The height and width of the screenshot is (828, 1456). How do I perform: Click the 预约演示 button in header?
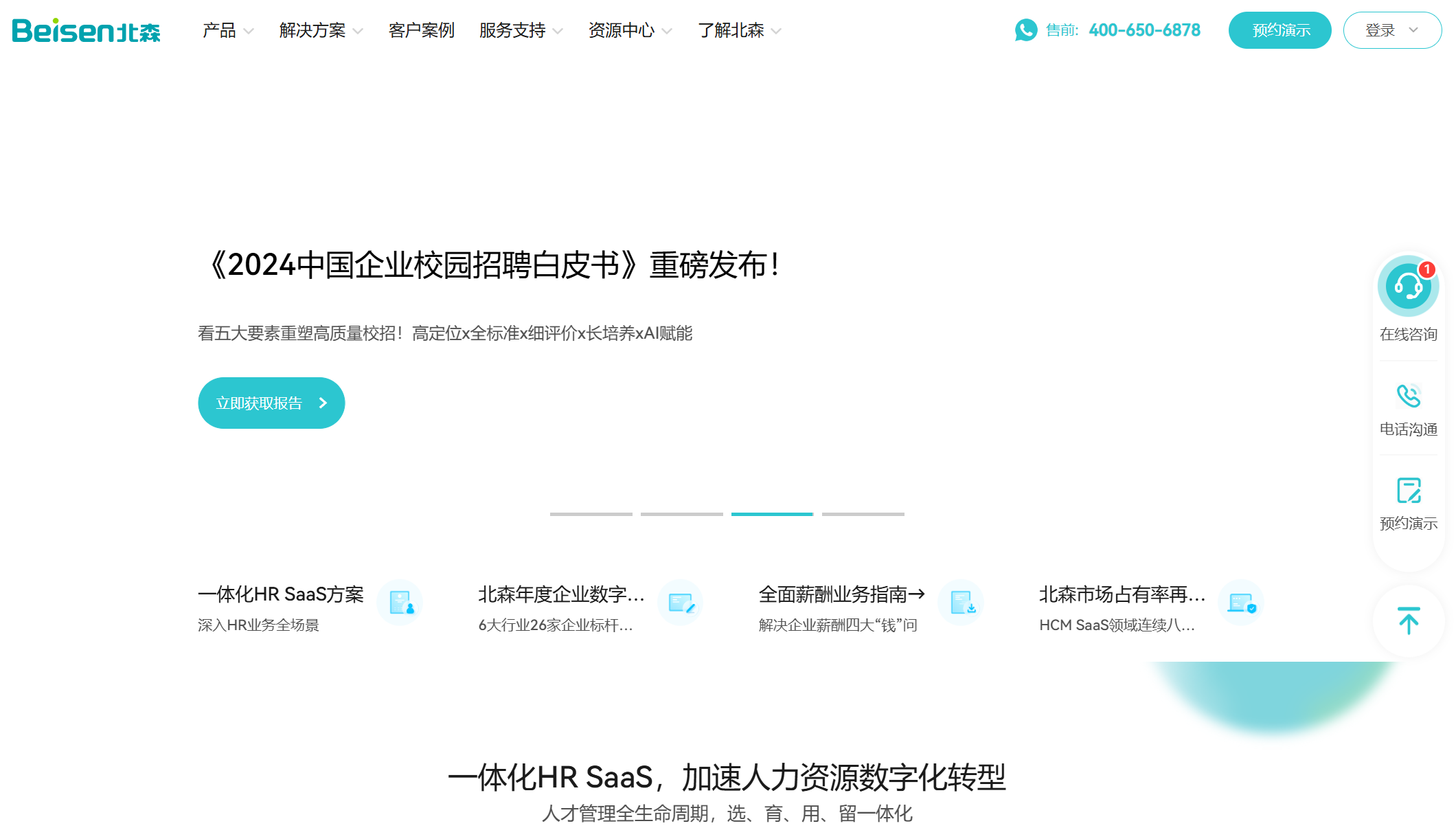click(x=1280, y=30)
